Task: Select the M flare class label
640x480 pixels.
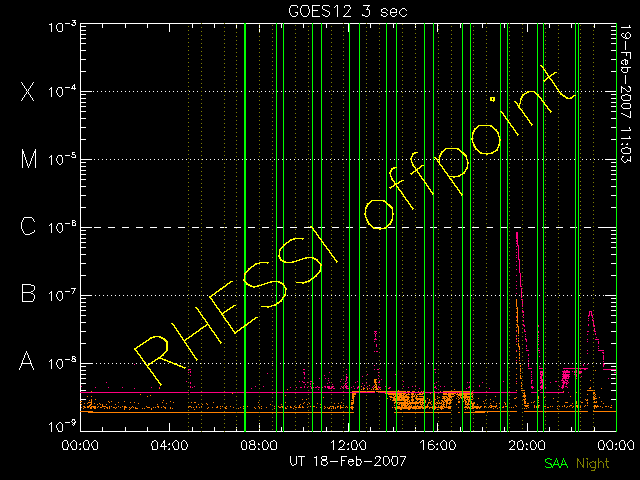Action: point(29,159)
